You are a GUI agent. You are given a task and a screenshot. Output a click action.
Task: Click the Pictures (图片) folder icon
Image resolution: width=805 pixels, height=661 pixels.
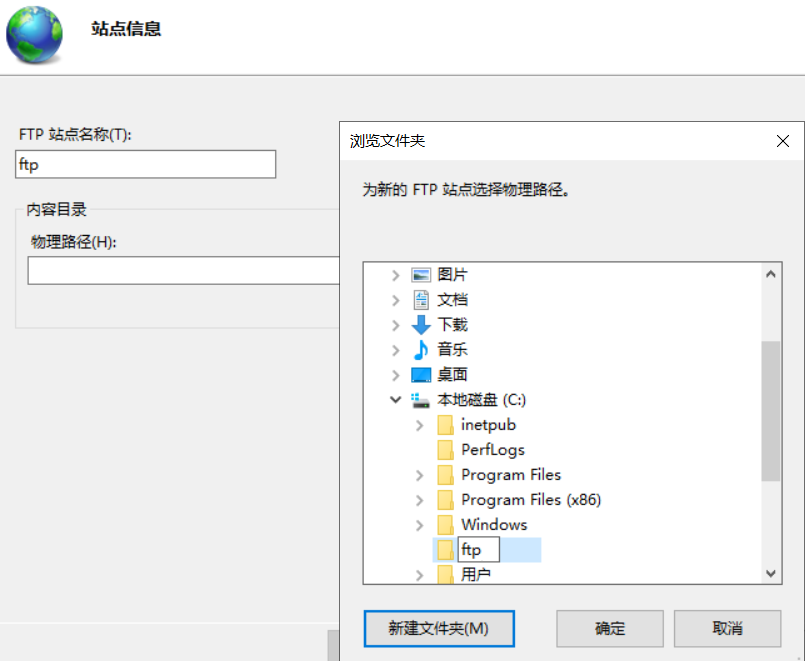coord(421,275)
